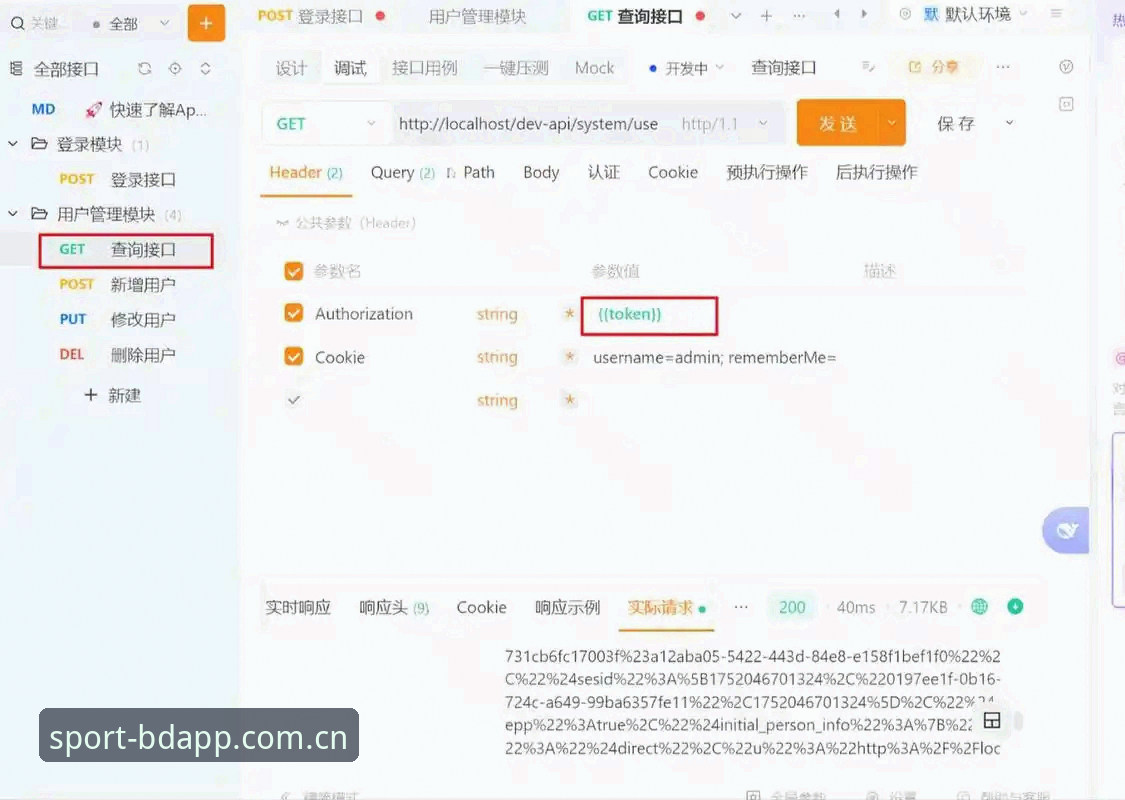Click + 新建 in the sidebar
This screenshot has width=1125, height=800.
point(113,395)
